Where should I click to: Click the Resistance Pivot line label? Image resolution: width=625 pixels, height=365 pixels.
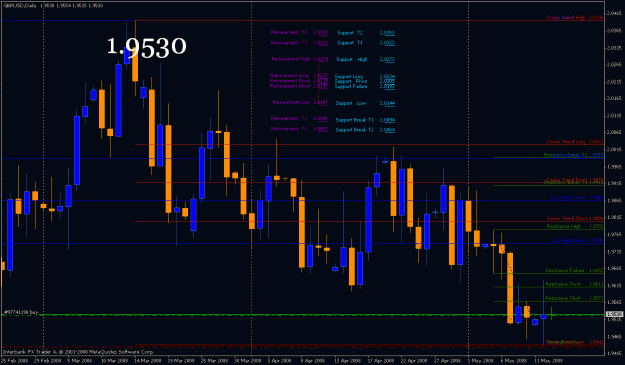pos(574,285)
